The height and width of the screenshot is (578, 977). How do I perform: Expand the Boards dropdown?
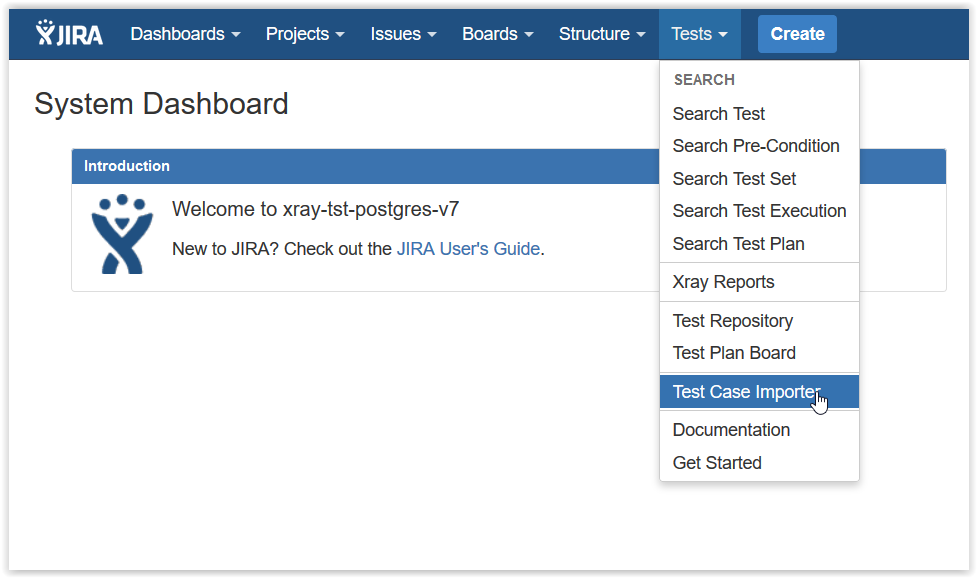(x=497, y=34)
